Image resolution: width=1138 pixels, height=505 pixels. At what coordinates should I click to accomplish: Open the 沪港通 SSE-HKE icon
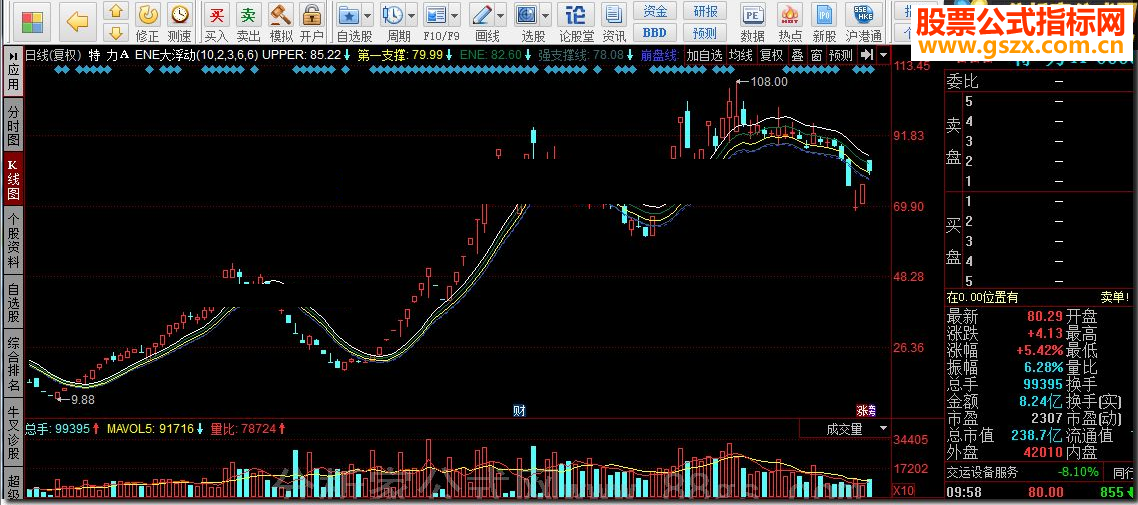click(x=864, y=22)
